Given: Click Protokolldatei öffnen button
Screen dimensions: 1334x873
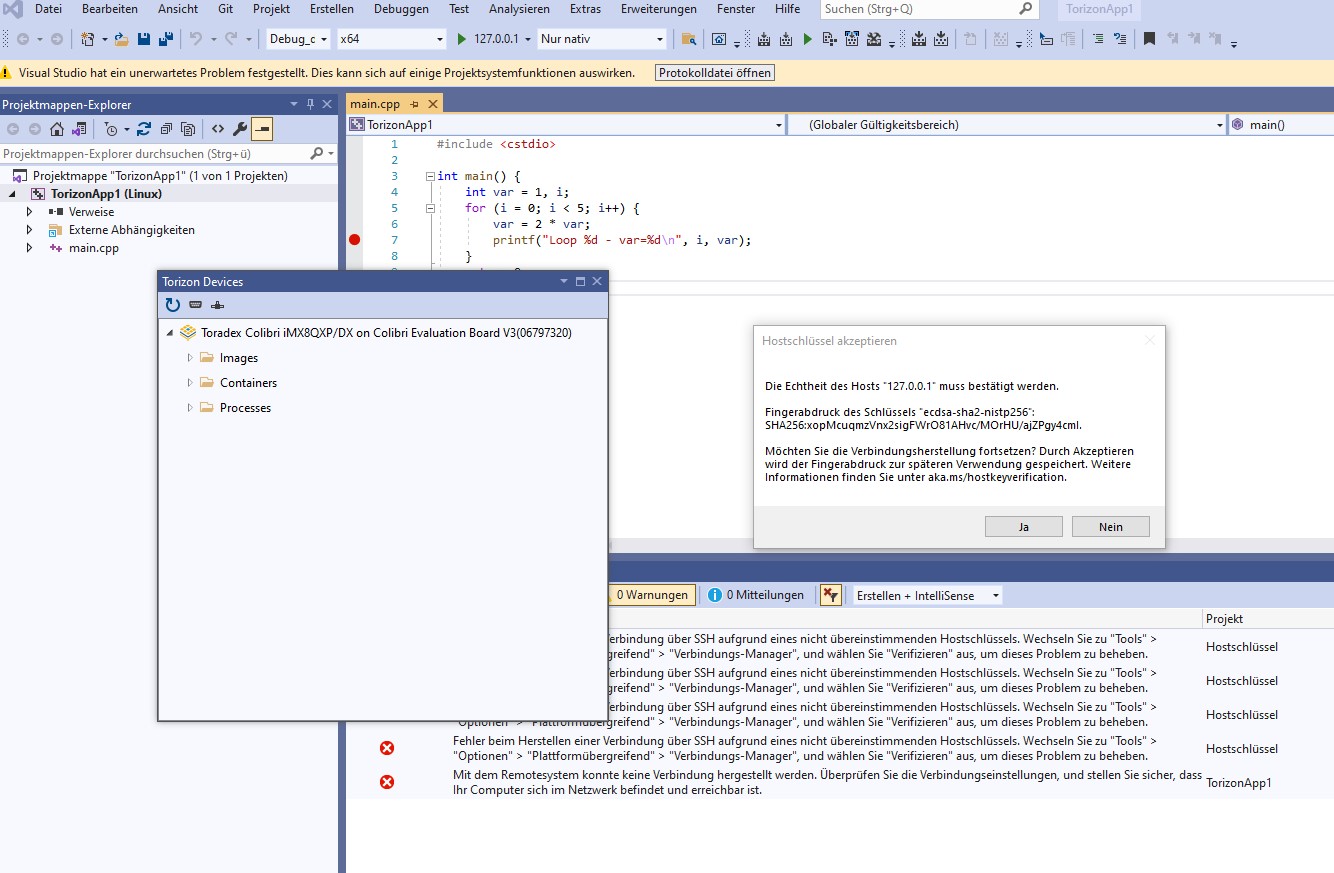Looking at the screenshot, I should point(715,73).
